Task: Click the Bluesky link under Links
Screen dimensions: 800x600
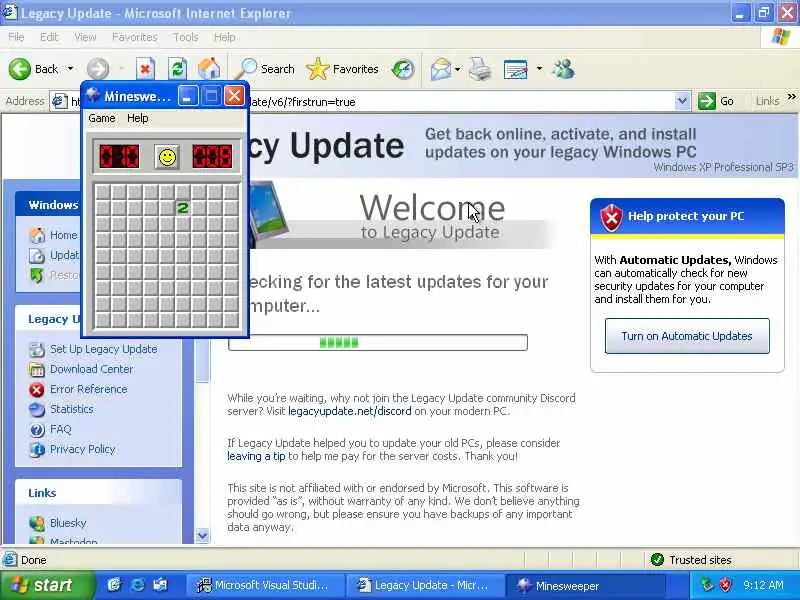Action: tap(68, 523)
